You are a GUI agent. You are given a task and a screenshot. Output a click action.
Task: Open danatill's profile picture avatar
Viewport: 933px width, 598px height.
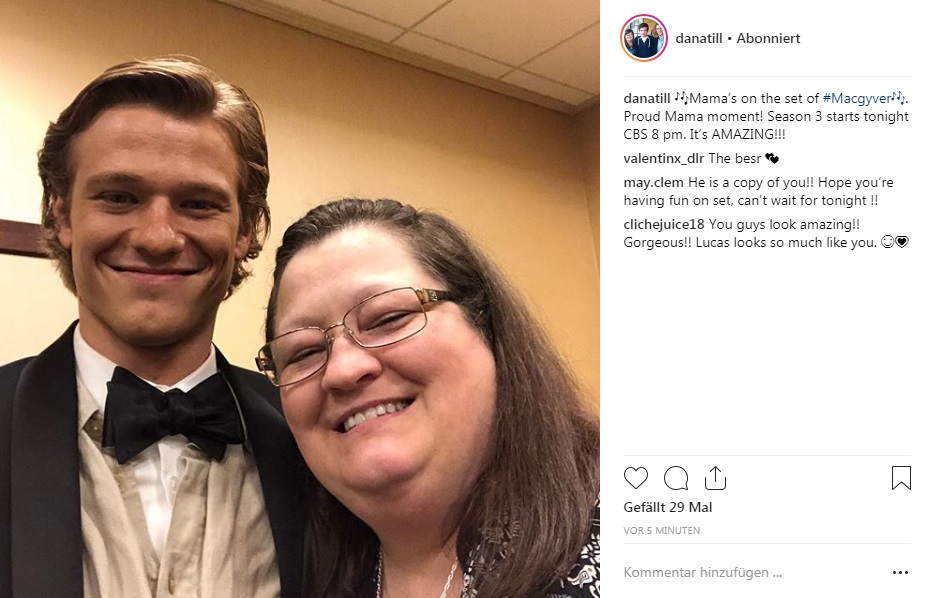point(644,38)
